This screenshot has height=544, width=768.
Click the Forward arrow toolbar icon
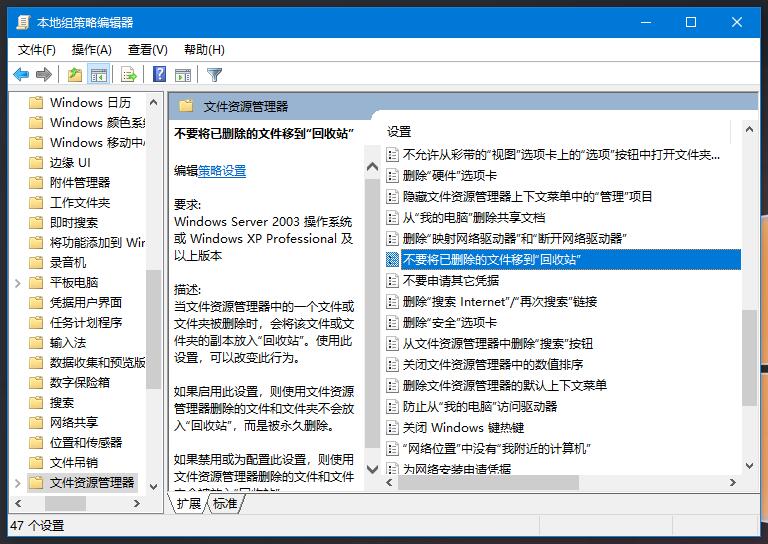(43, 74)
